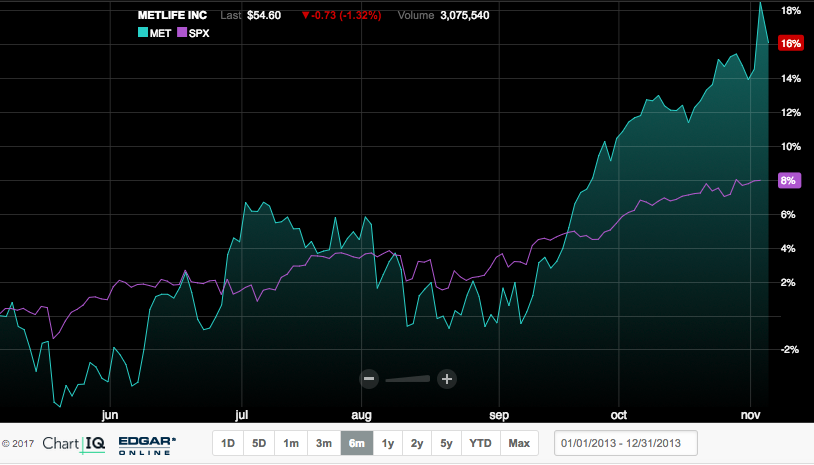Viewport: 814px width, 465px height.
Task: Click the jul axis label
Action: [x=241, y=415]
